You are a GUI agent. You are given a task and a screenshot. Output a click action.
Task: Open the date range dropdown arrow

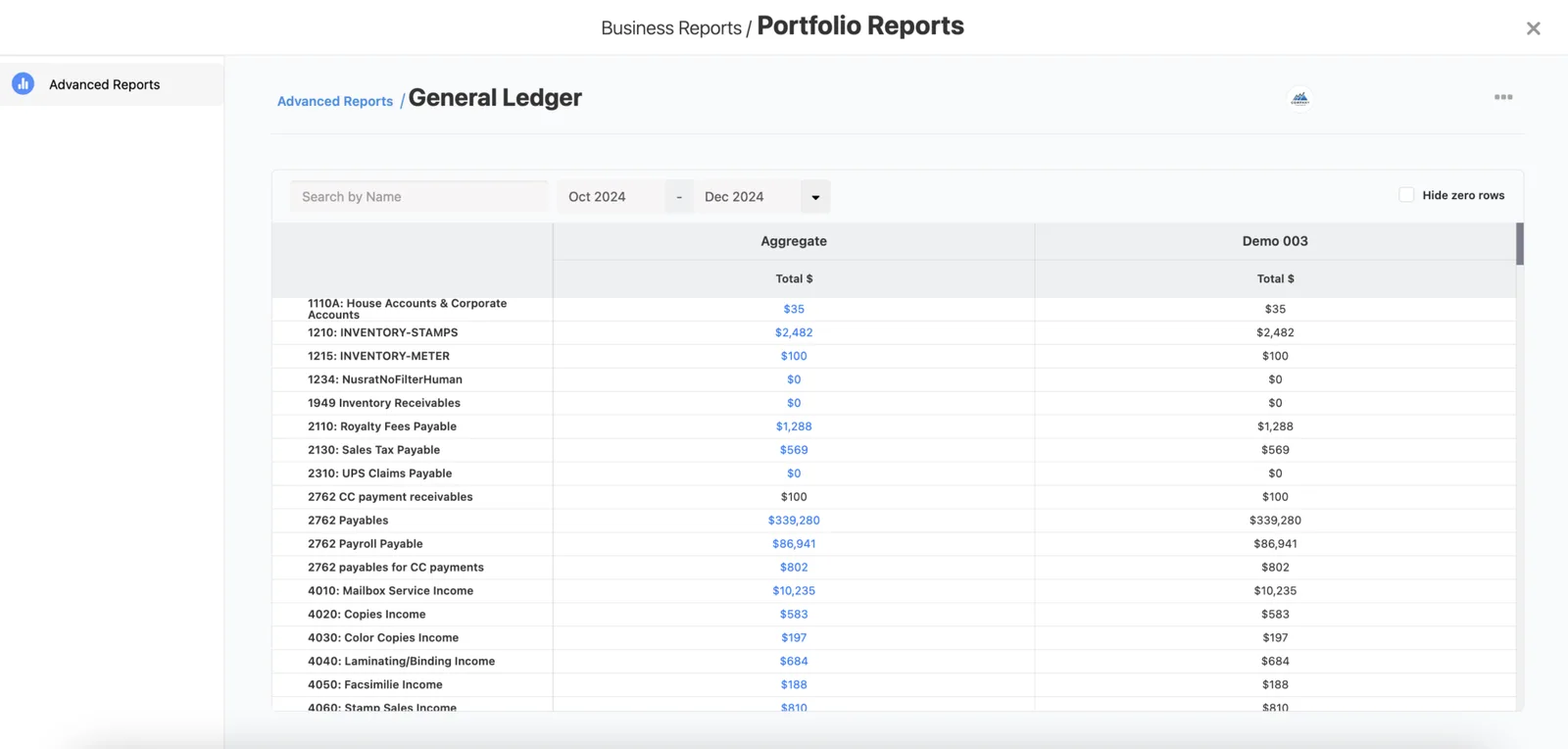point(815,197)
